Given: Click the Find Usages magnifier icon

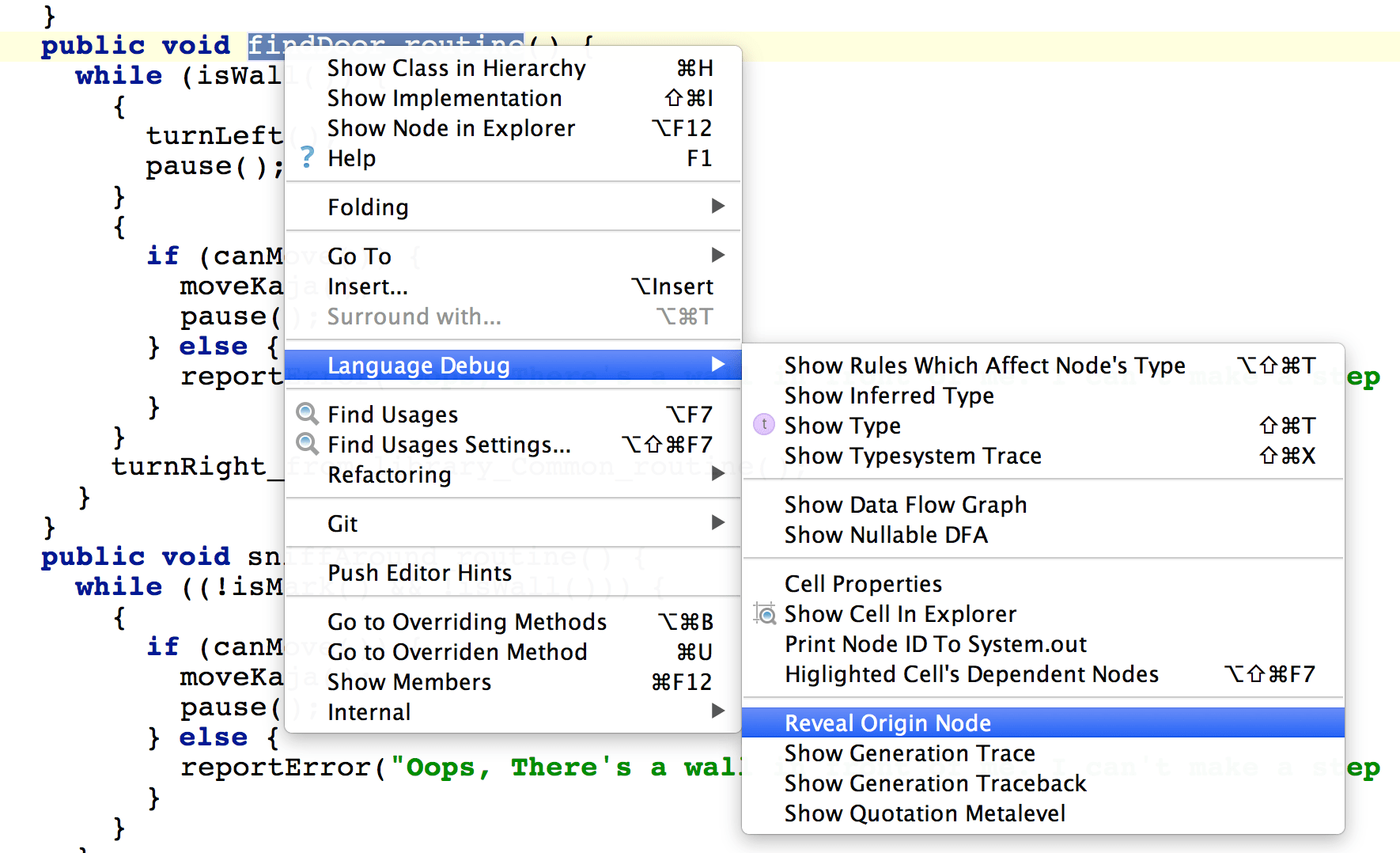Looking at the screenshot, I should [307, 414].
